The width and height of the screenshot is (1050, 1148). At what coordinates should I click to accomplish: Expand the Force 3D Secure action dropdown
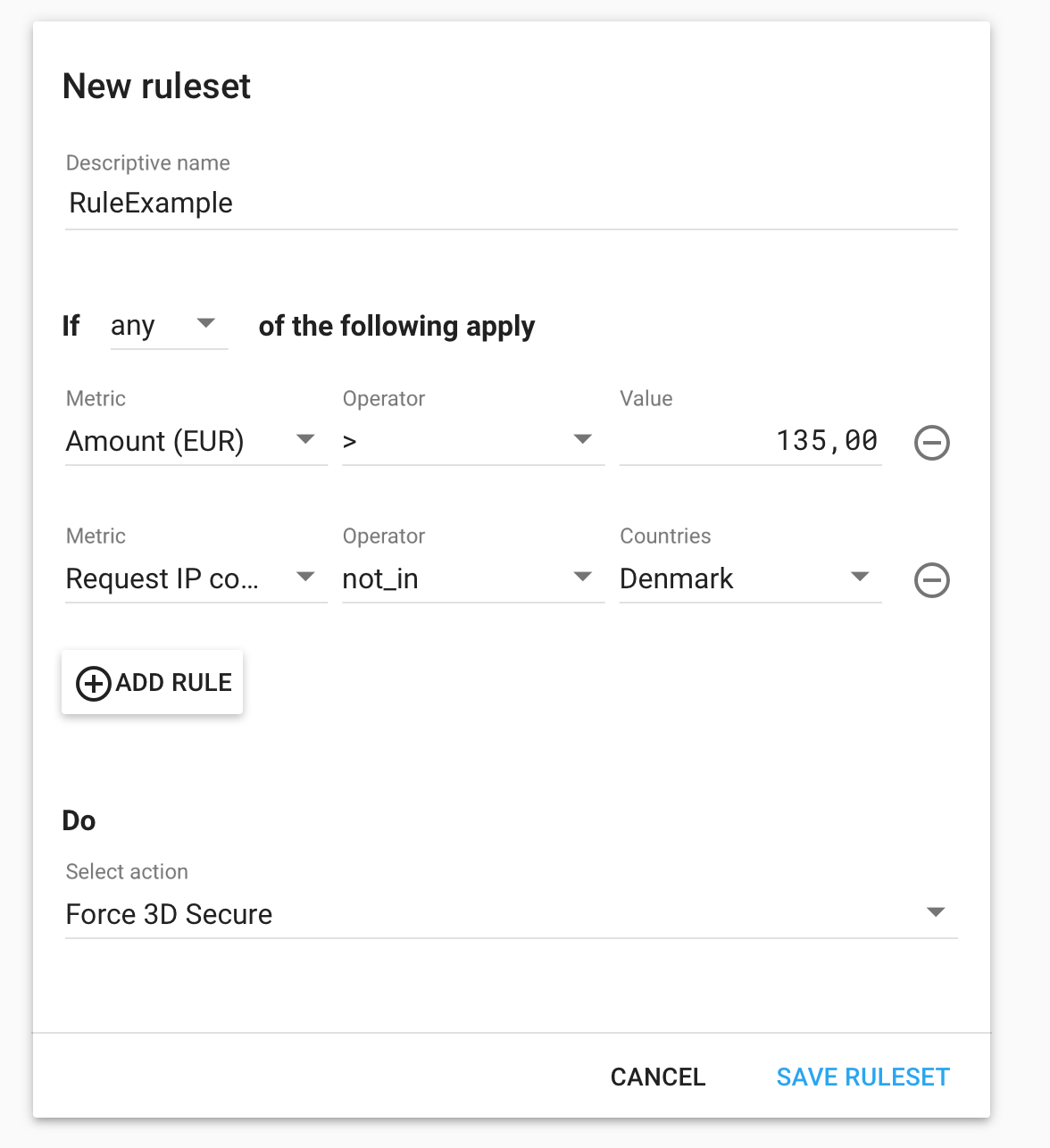point(512,914)
